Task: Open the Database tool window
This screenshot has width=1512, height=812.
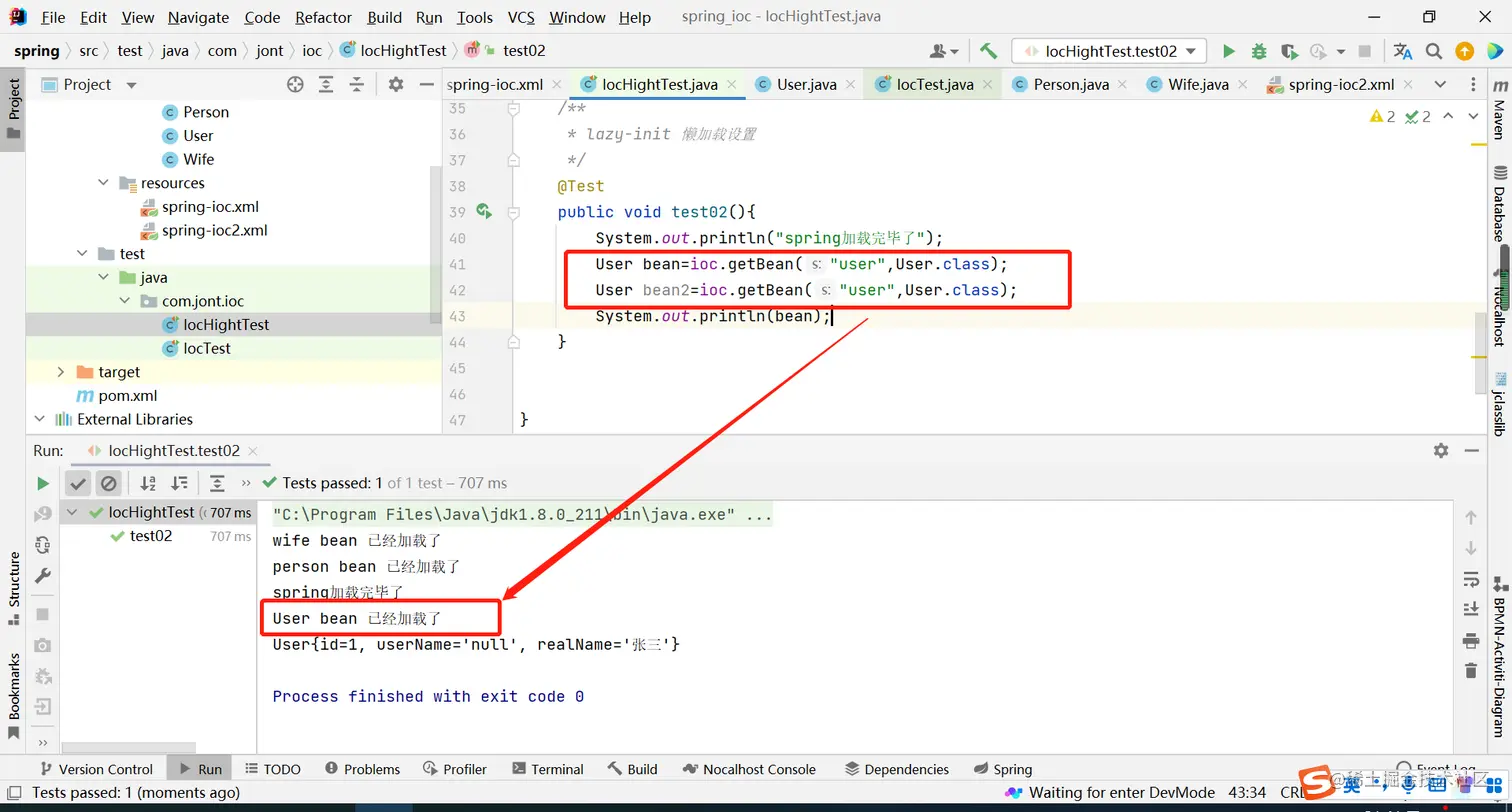Action: (x=1499, y=205)
